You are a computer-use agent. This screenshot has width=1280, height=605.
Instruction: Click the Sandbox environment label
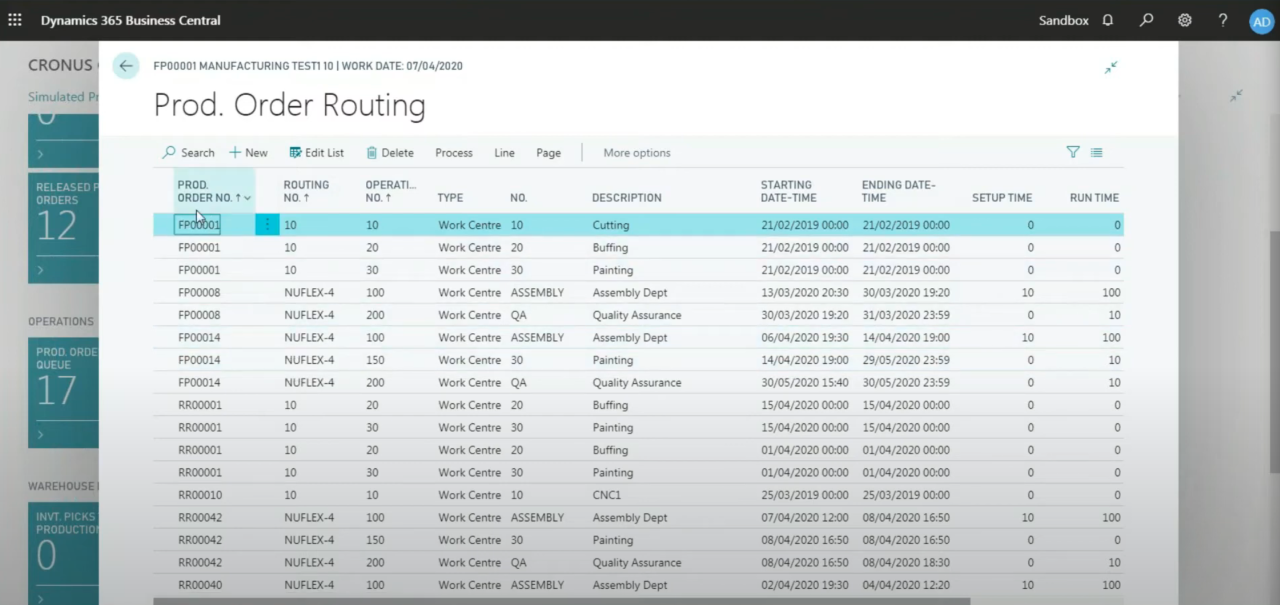click(x=1063, y=20)
